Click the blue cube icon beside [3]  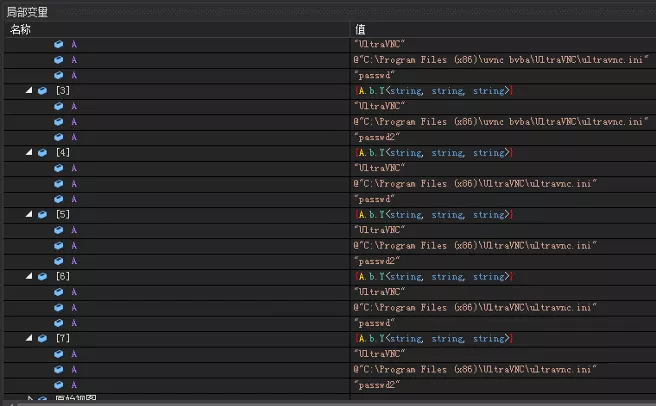(42, 91)
